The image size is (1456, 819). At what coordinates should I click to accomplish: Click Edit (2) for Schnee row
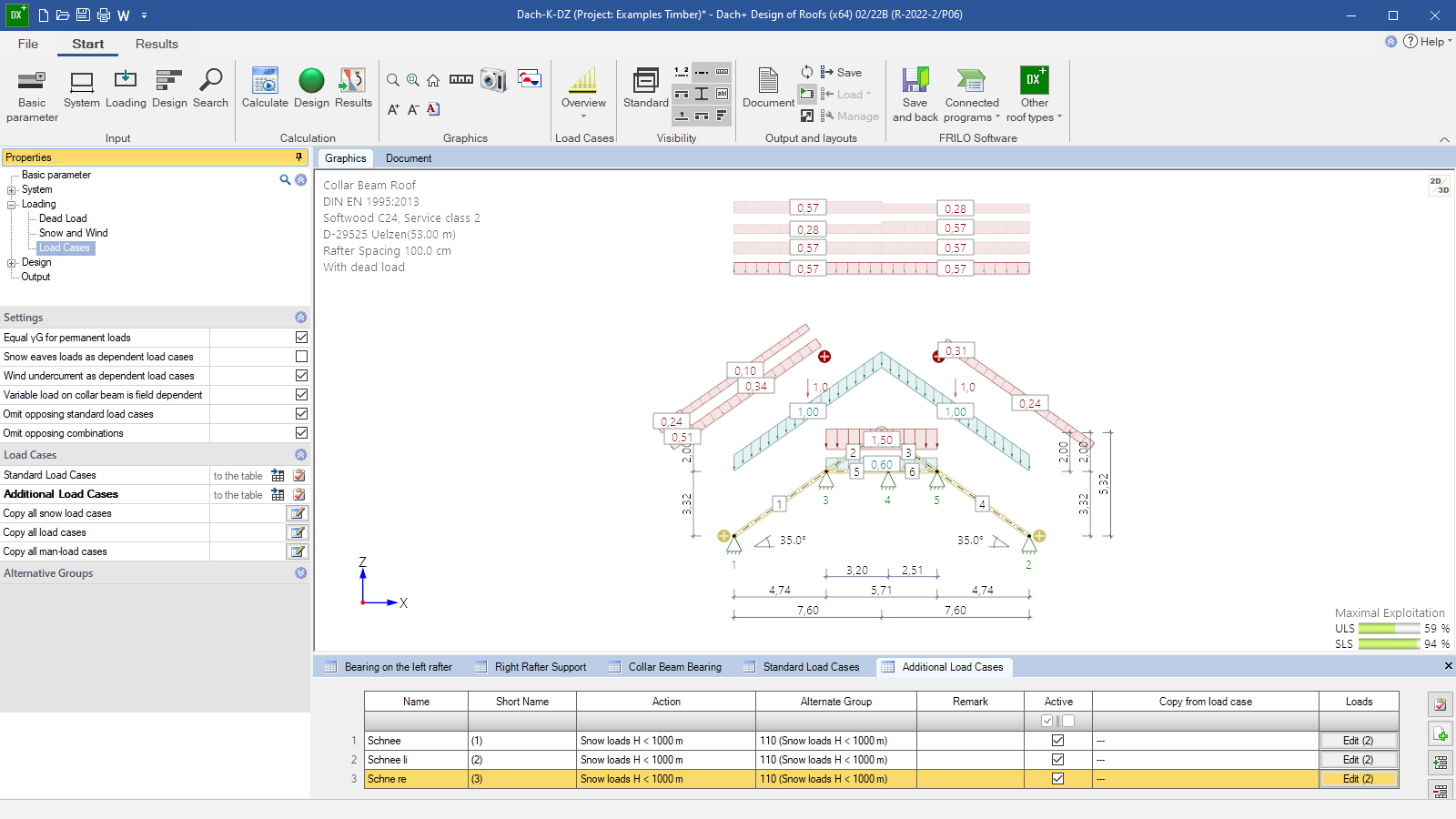(1359, 741)
